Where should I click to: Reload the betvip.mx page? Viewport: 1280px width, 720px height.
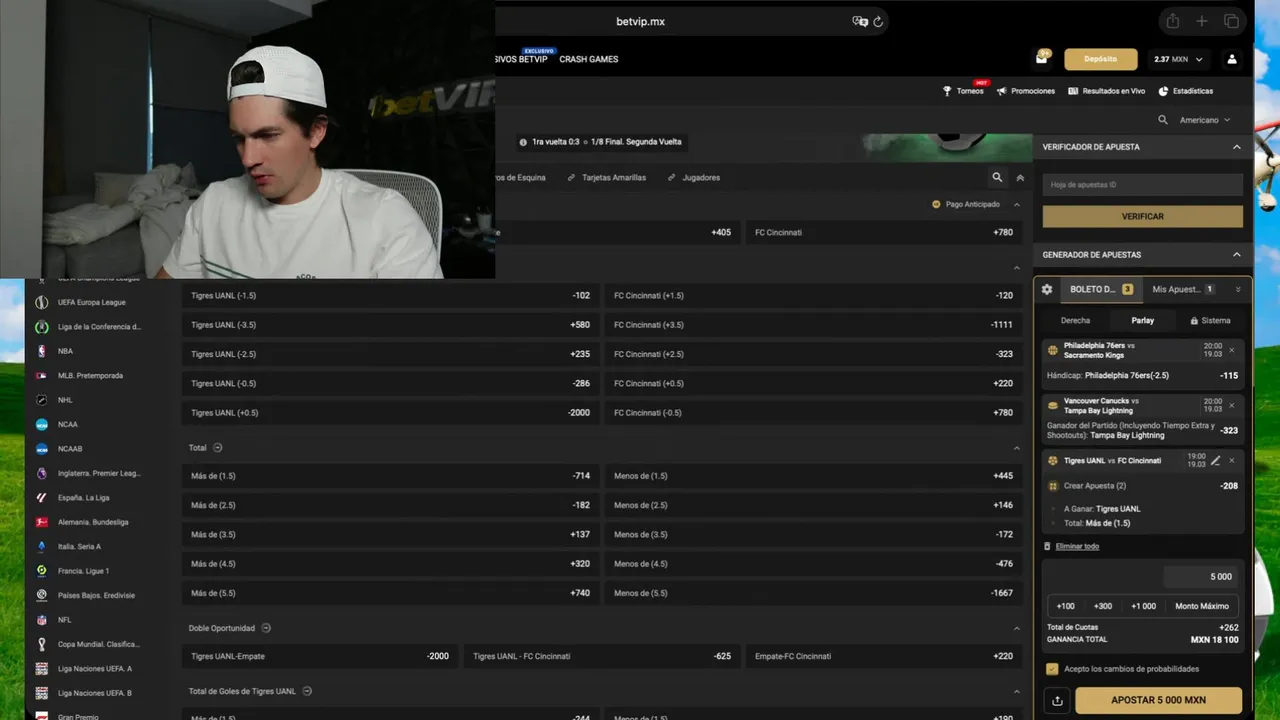[878, 21]
